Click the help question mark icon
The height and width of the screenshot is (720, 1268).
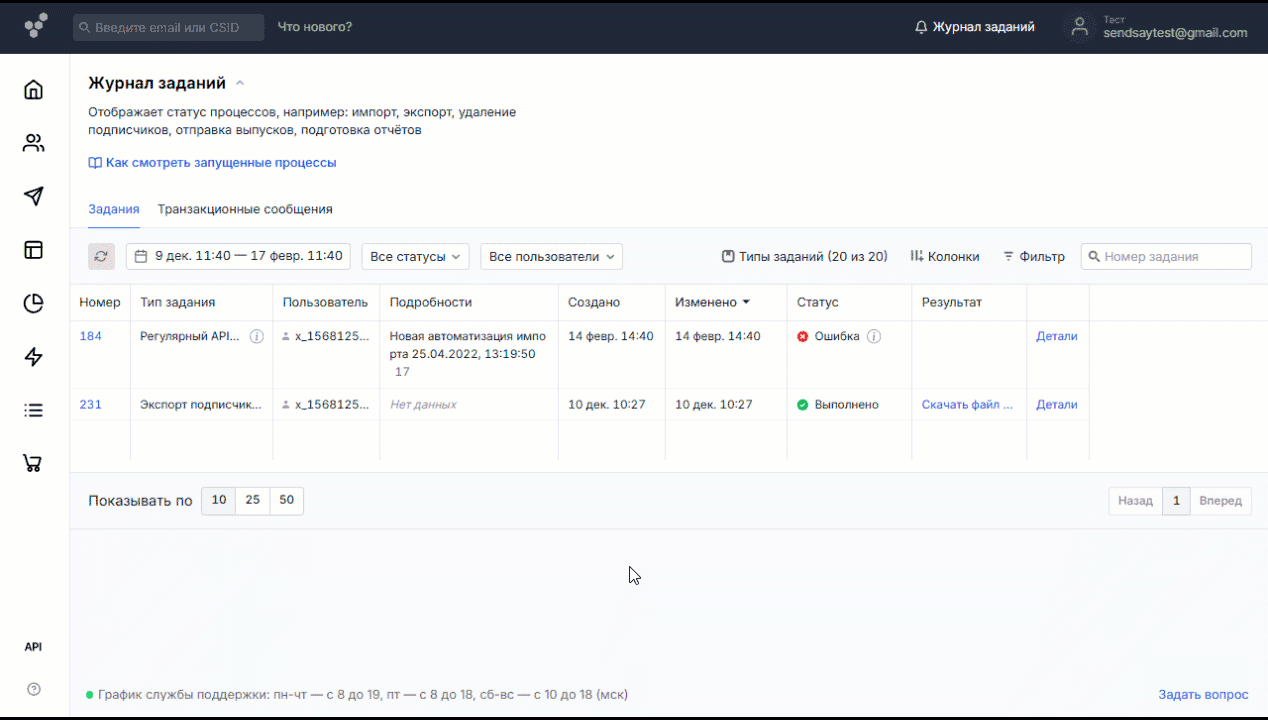coord(34,689)
